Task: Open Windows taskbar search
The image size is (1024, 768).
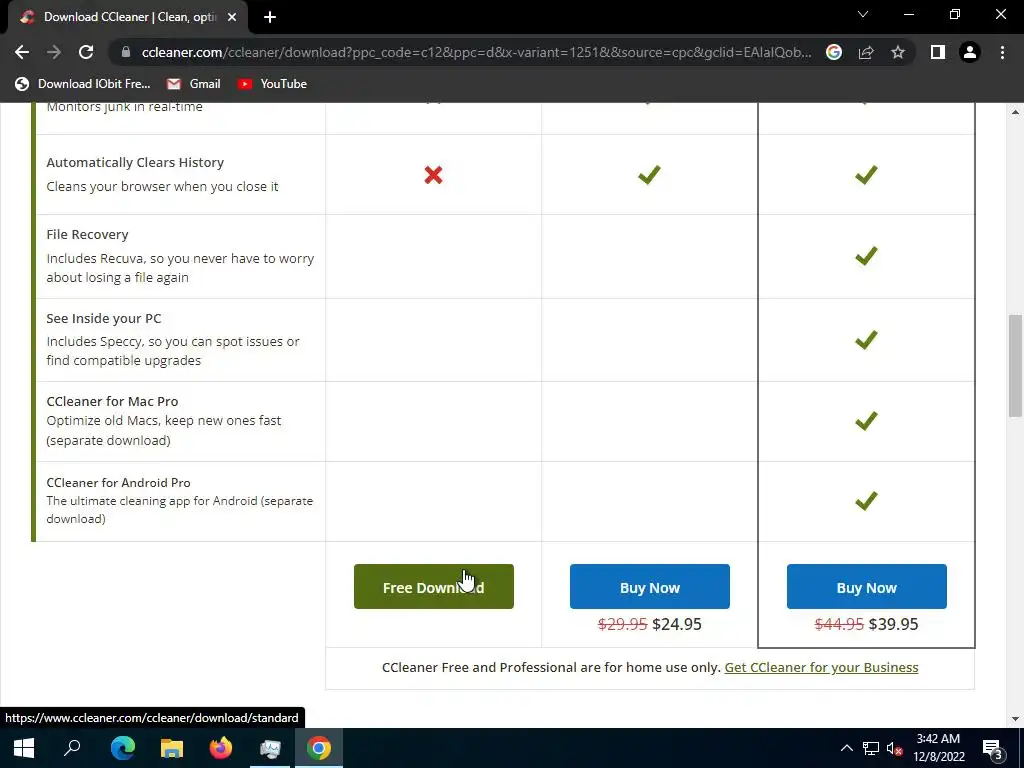Action: 72,748
